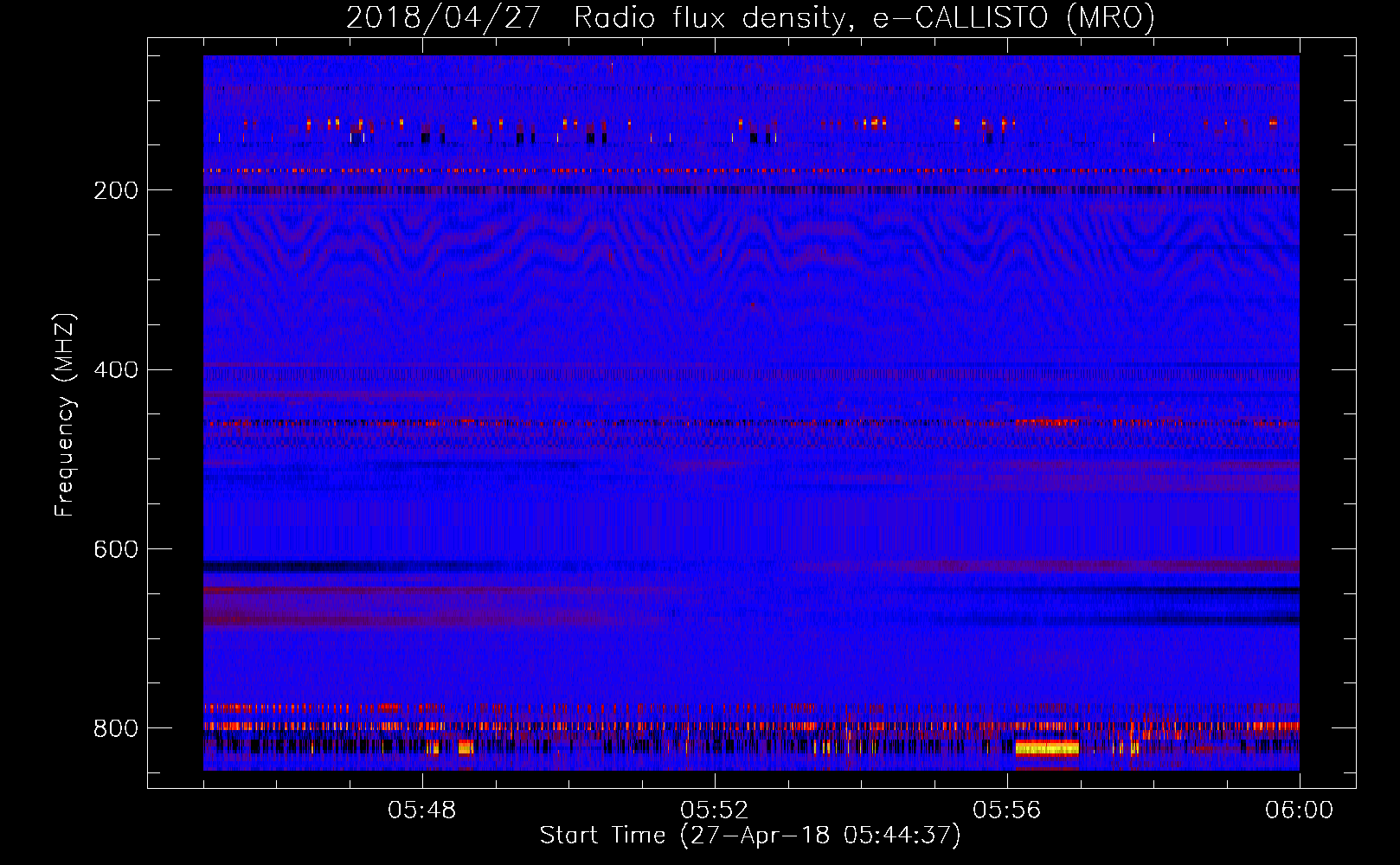Screen dimensions: 1400x865
Task: Click the bright yellow burst after 05:56
Action: pyautogui.click(x=1047, y=748)
